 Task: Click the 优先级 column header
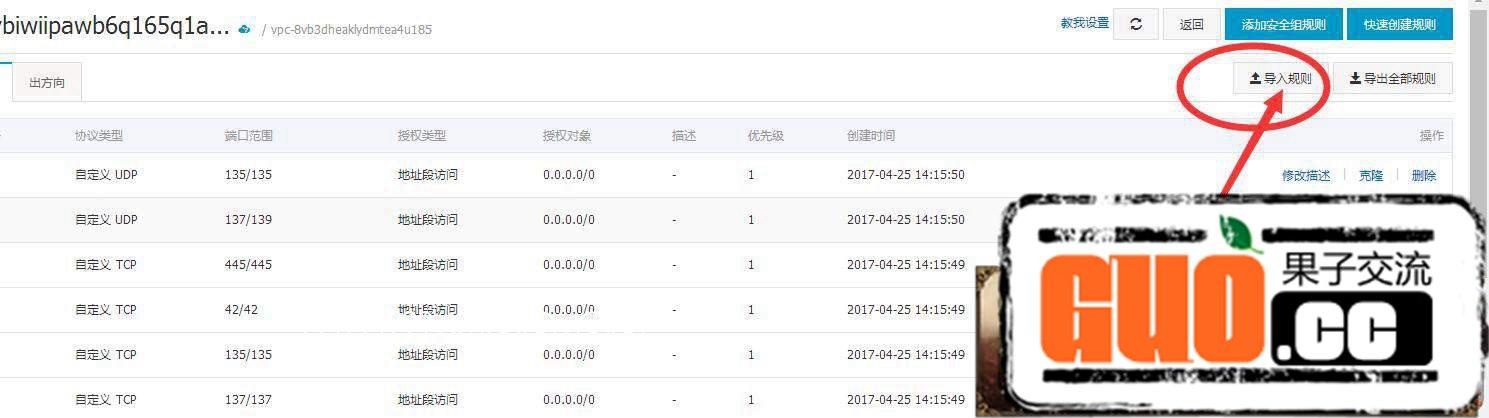pos(765,135)
